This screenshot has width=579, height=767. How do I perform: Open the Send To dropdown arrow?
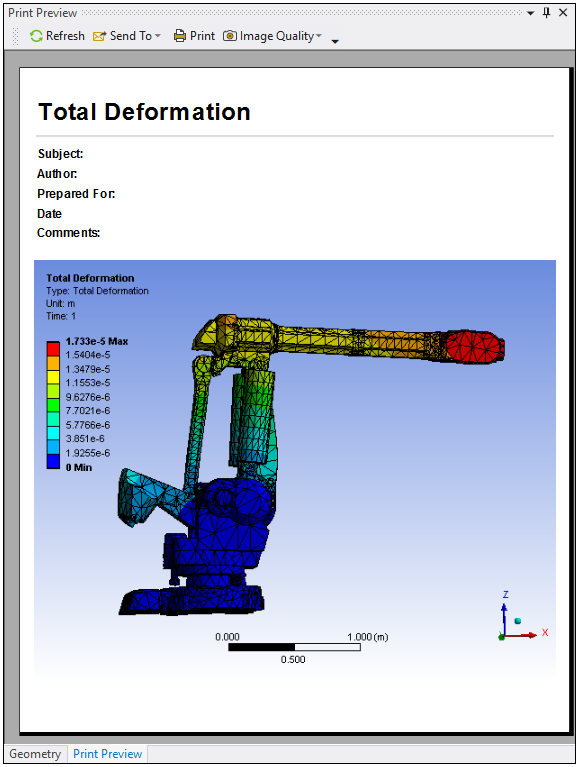(157, 36)
